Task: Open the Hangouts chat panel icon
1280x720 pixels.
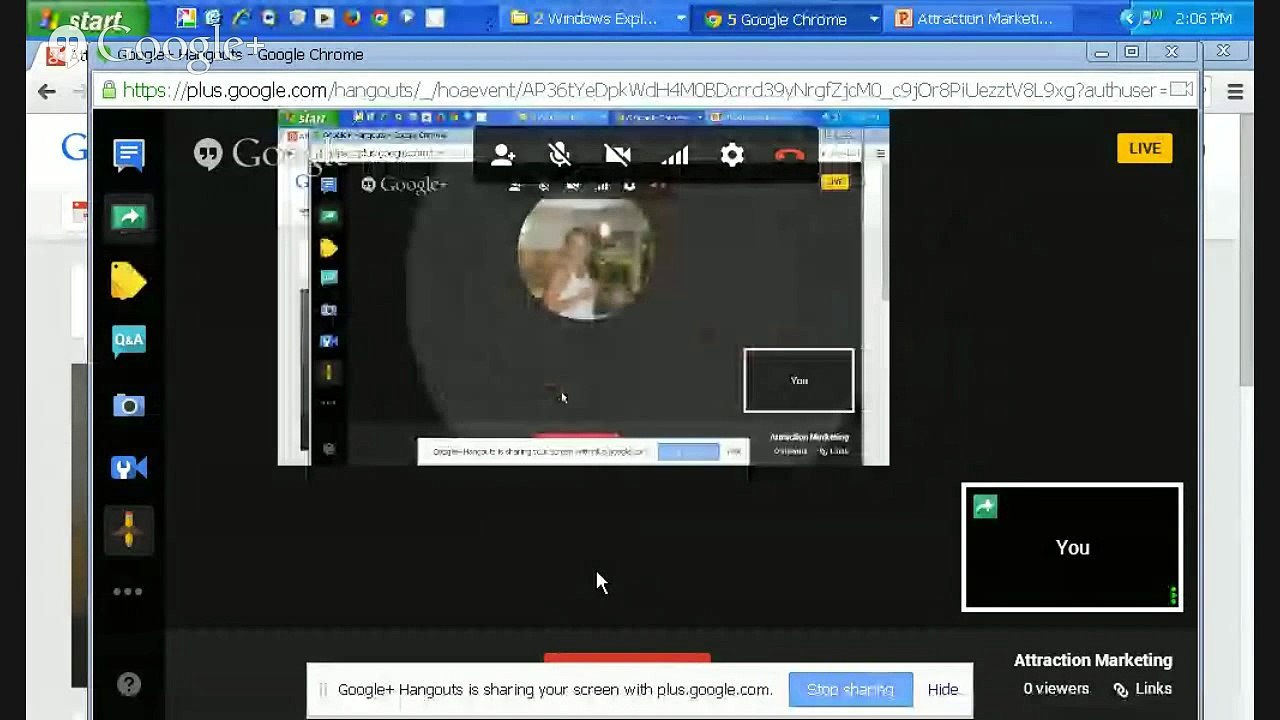Action: 129,154
